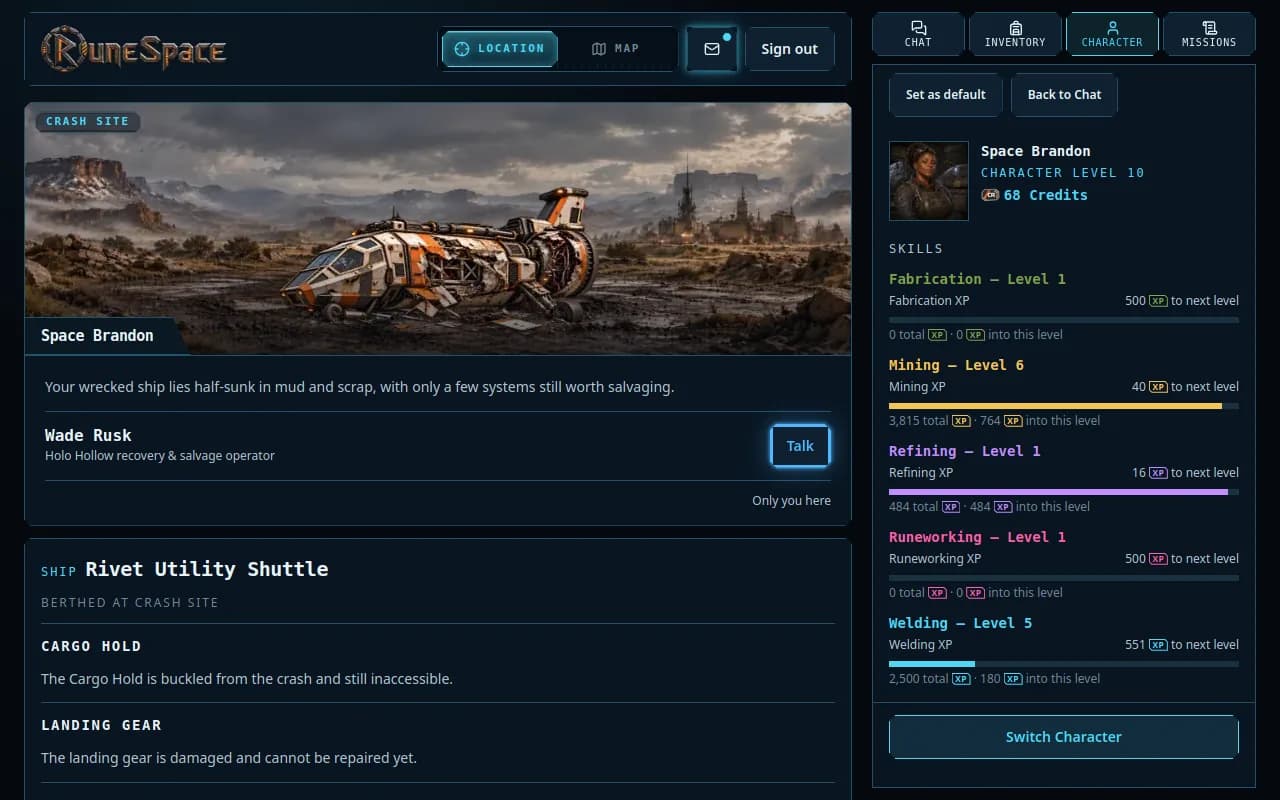Click the Fabrication XP progress bar
The width and height of the screenshot is (1280, 800).
click(x=1064, y=320)
